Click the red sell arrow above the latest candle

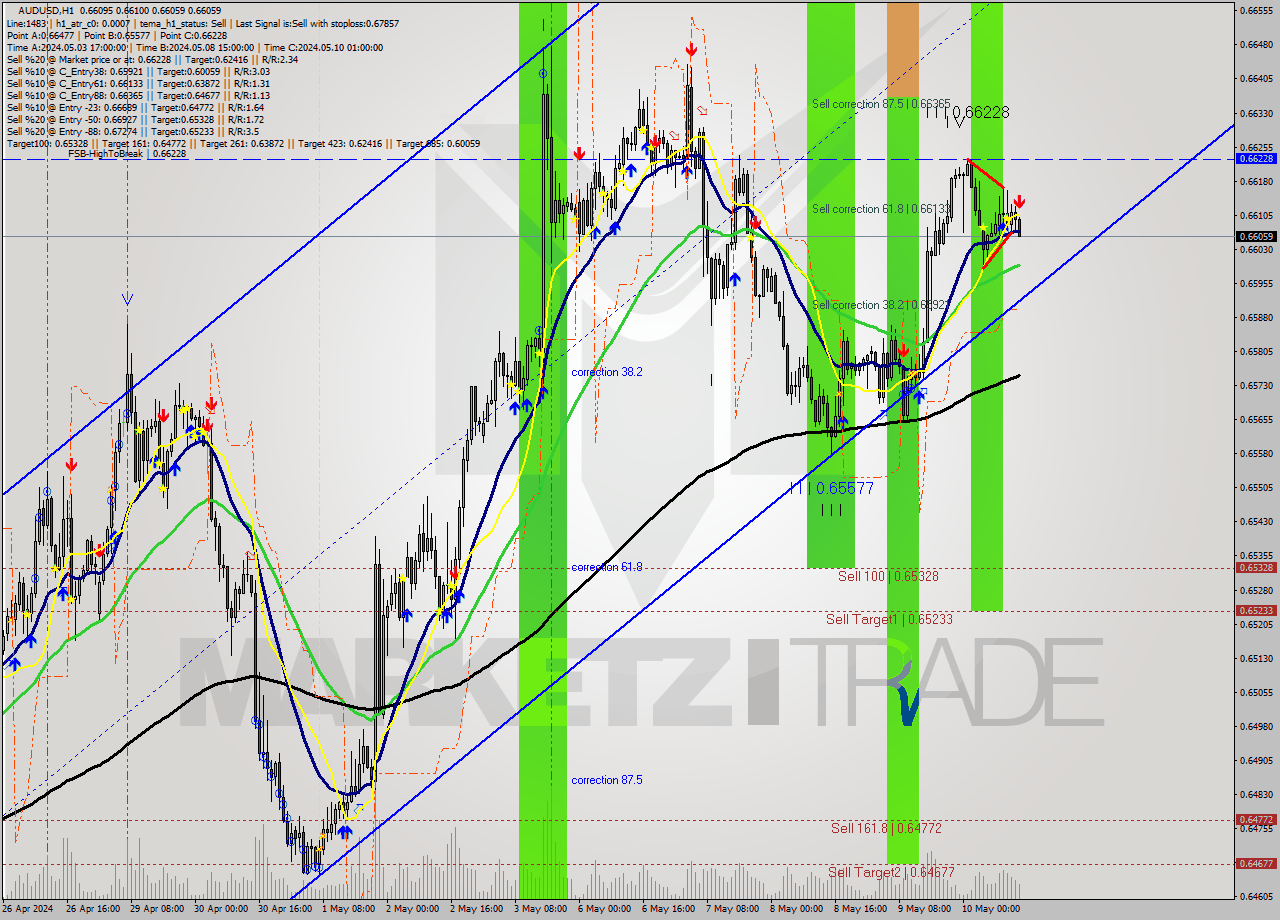[1018, 201]
